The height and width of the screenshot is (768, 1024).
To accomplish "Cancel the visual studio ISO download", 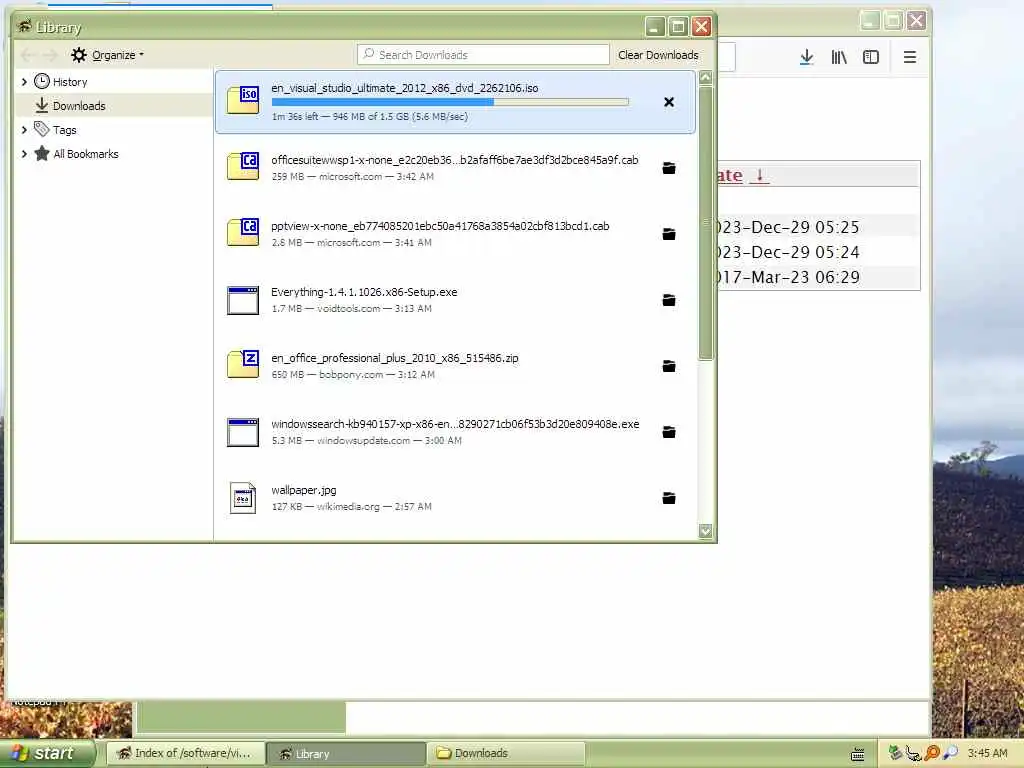I will coord(669,102).
